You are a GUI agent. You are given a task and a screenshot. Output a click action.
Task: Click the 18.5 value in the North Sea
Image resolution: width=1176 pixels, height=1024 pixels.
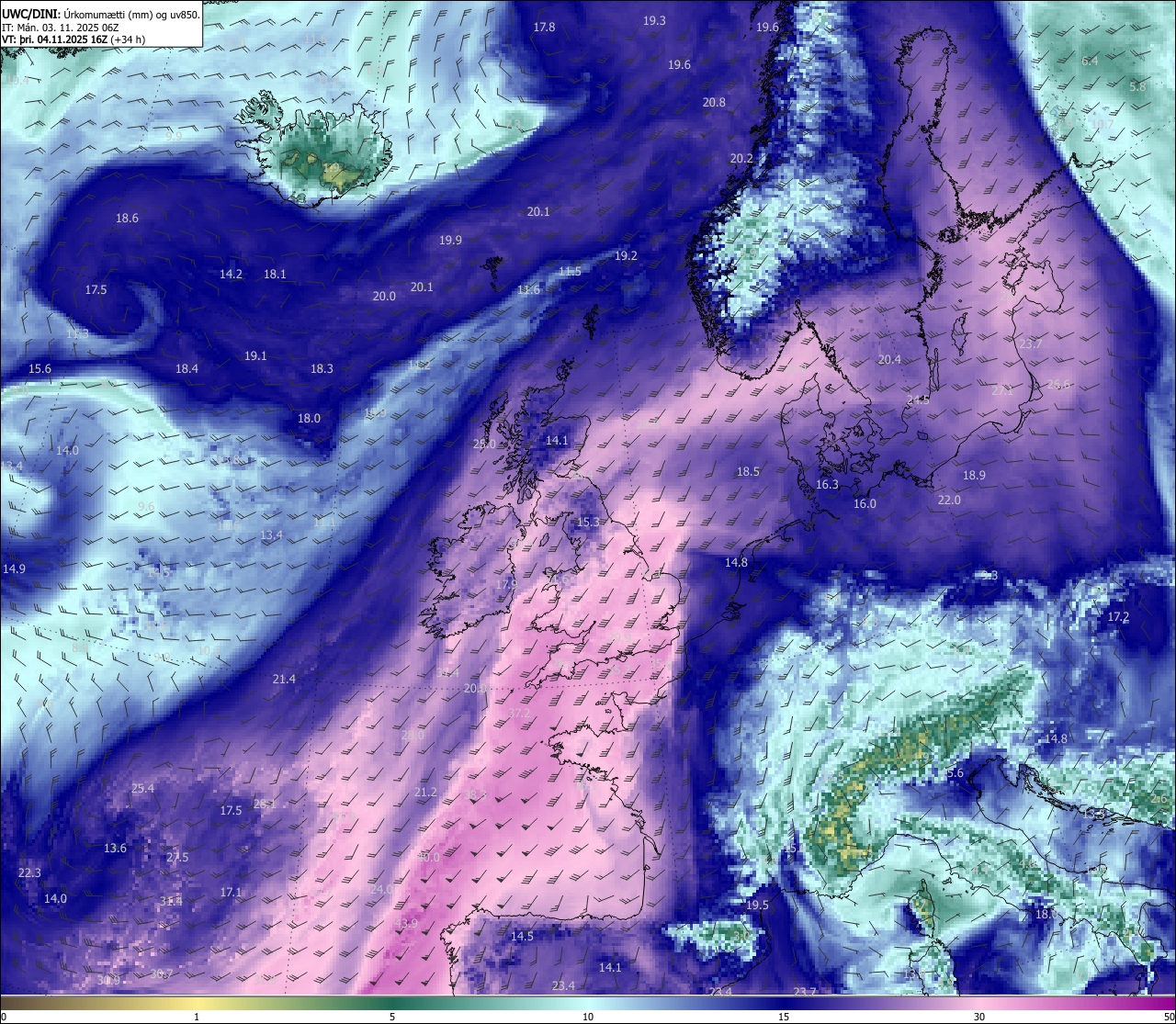pyautogui.click(x=748, y=472)
